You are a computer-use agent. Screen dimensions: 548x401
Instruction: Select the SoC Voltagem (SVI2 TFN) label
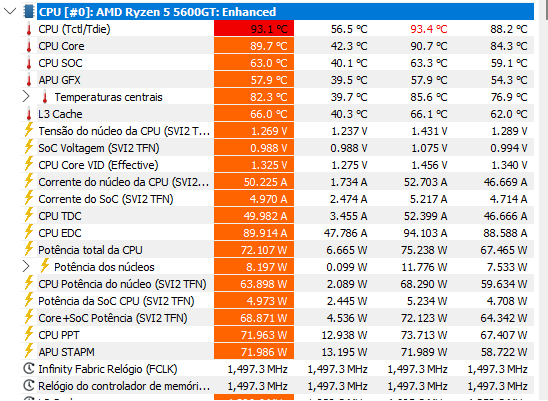point(99,148)
